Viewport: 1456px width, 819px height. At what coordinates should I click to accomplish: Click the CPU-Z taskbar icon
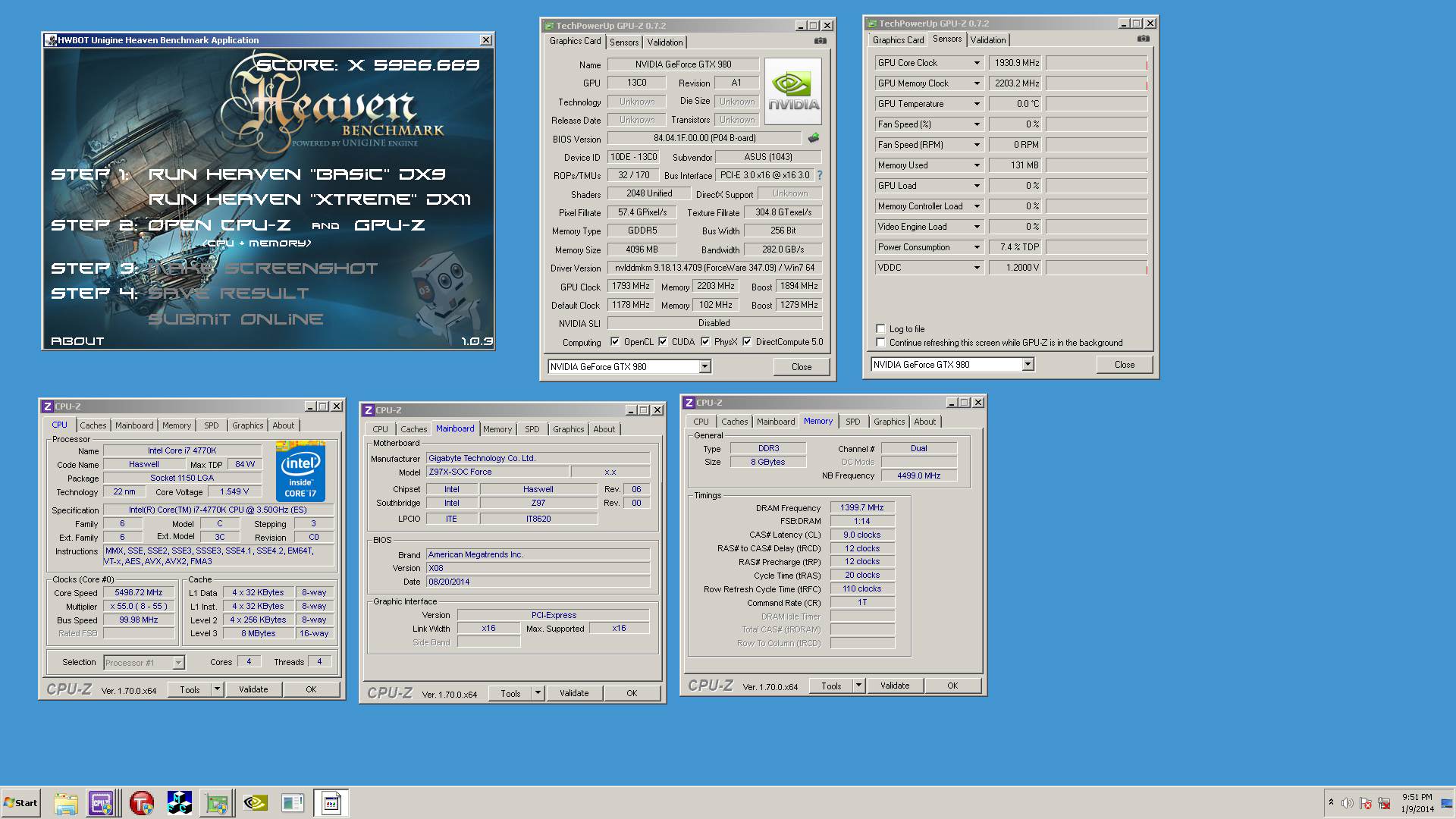coord(101,803)
